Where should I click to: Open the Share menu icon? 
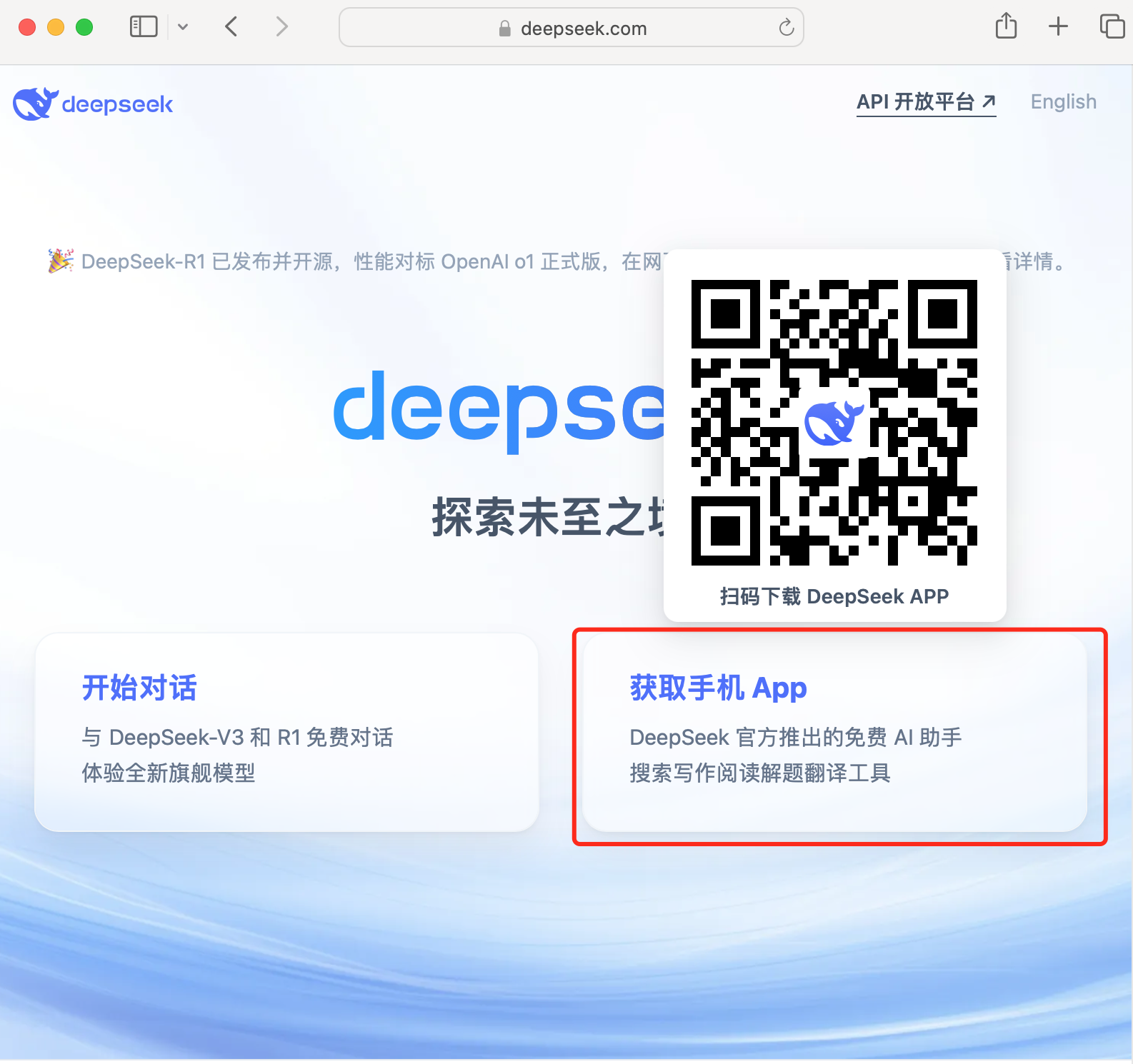click(x=1006, y=26)
